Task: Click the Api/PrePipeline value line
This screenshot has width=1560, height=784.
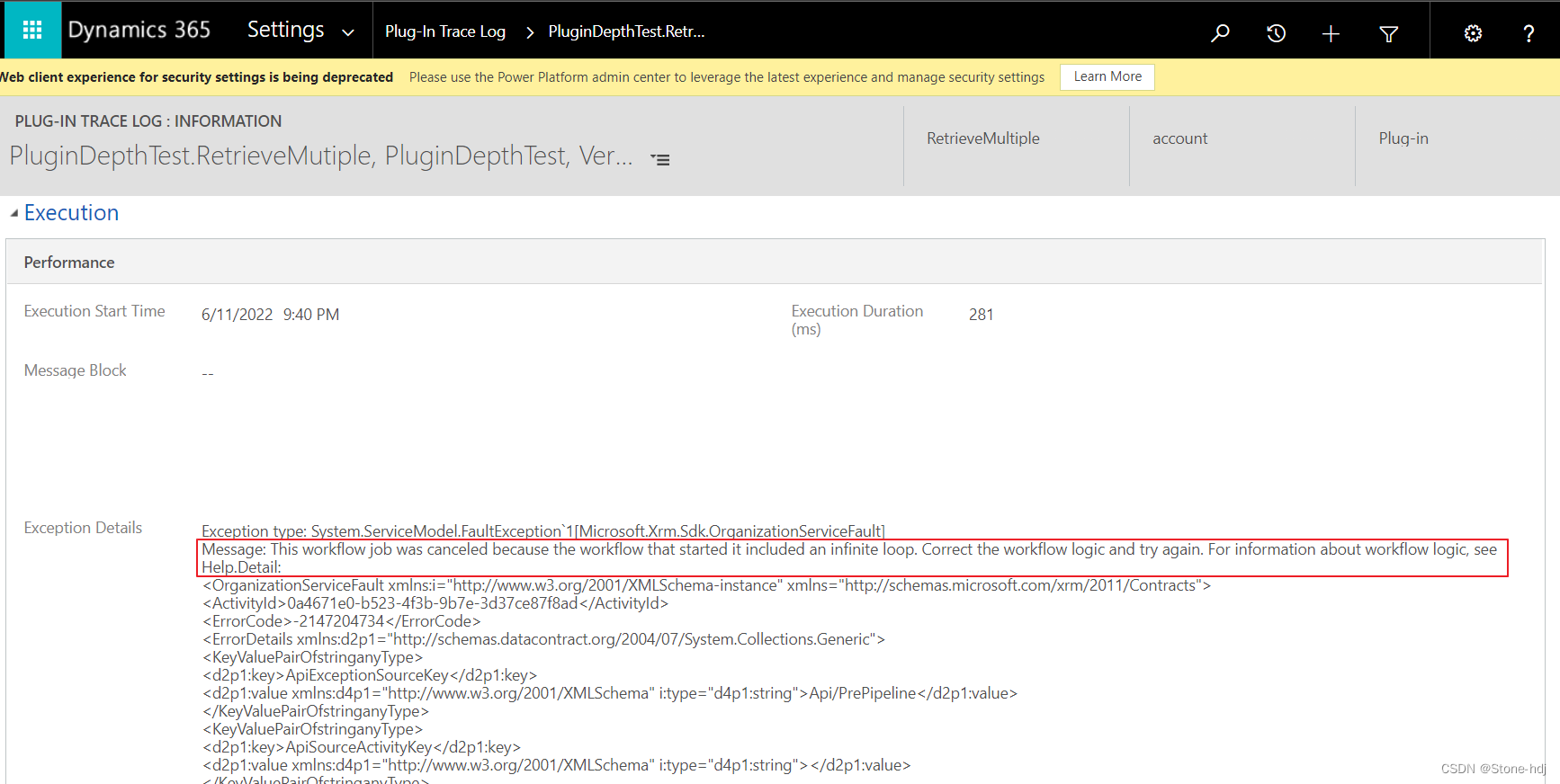Action: [610, 693]
